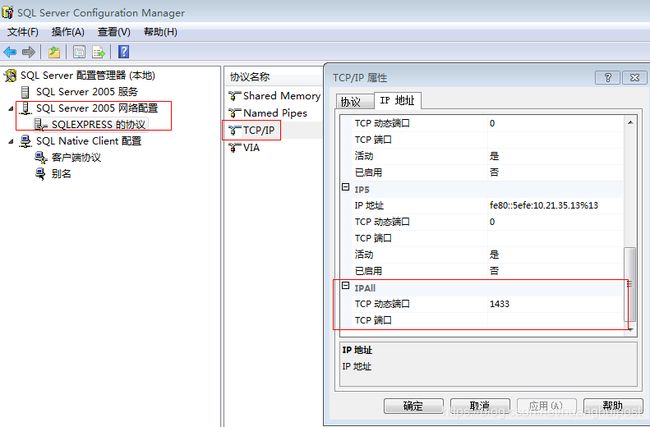The width and height of the screenshot is (650, 427).
Task: Click the Forward arrow toolbar icon
Action: coord(29,52)
